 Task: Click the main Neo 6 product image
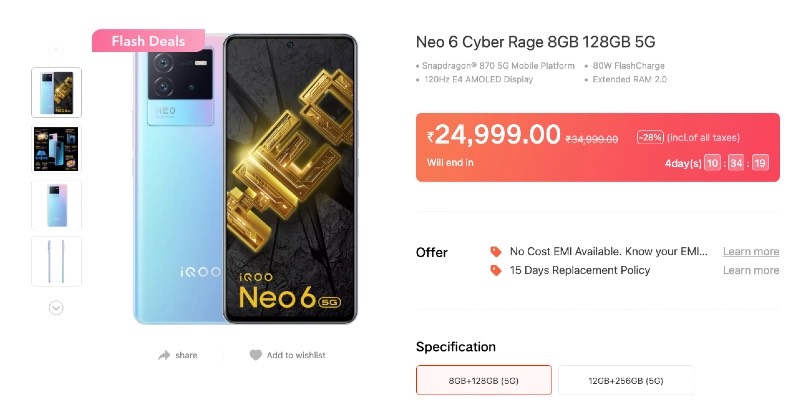245,180
